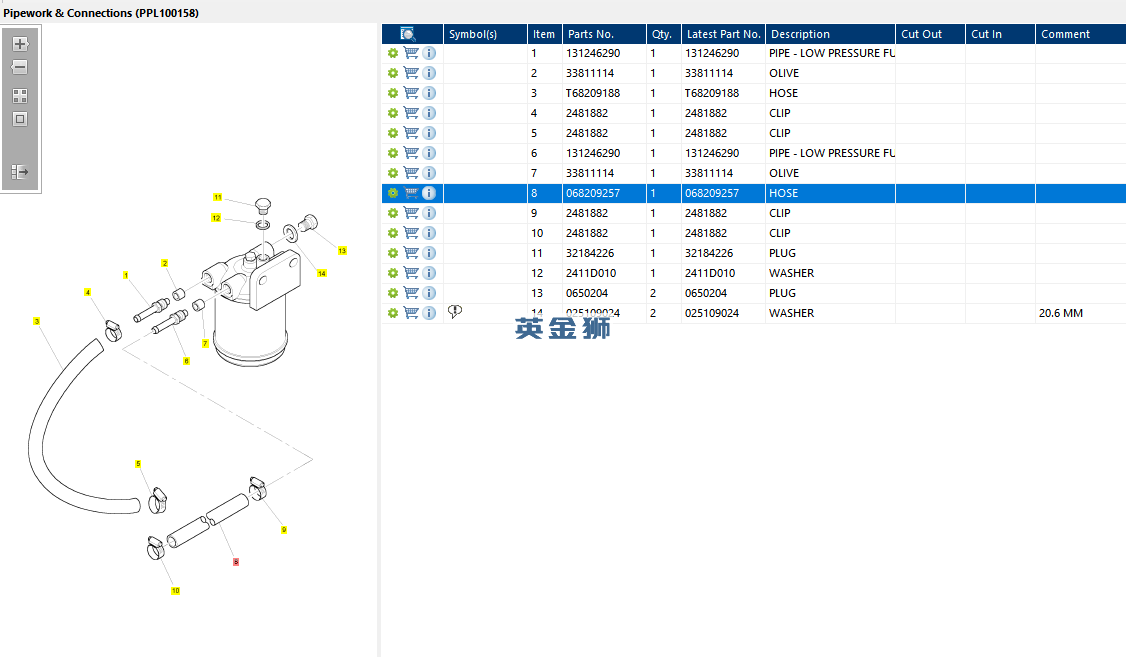Select callout 4 on the diagram

[88, 292]
